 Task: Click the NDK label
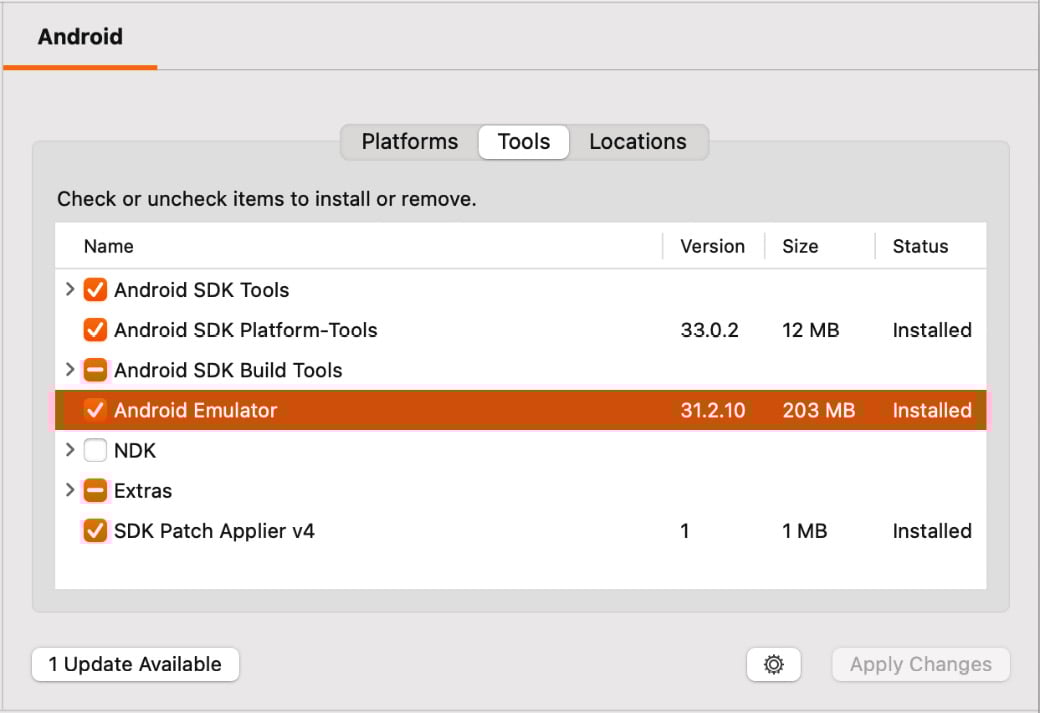[135, 451]
